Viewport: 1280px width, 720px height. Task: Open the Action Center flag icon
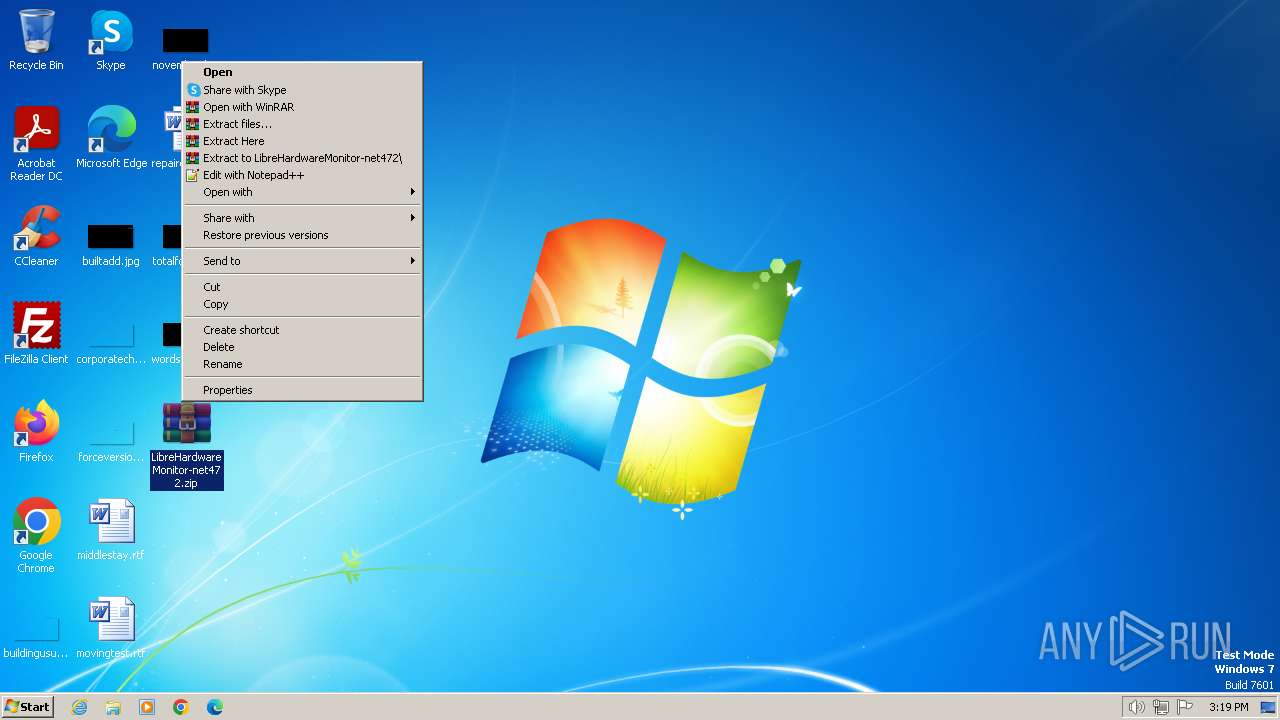(x=1186, y=707)
